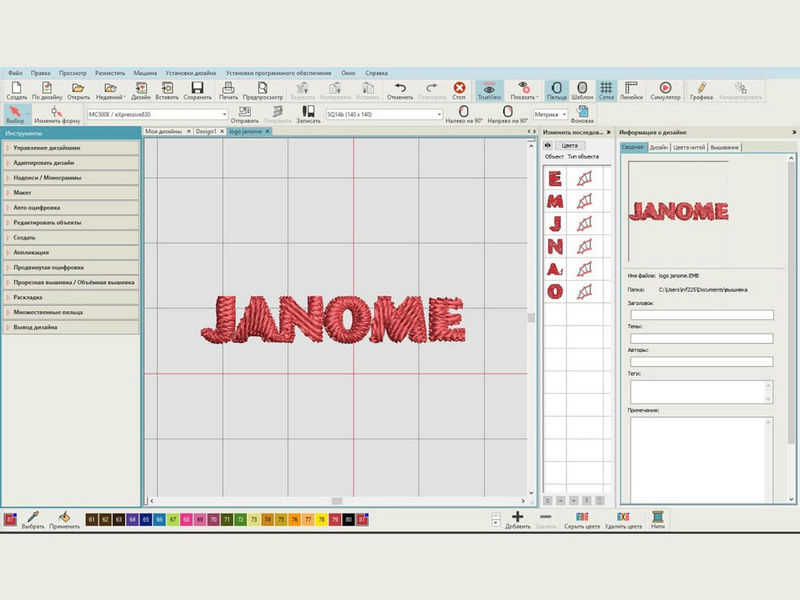Click the Выбрать color picker icon

[33, 520]
